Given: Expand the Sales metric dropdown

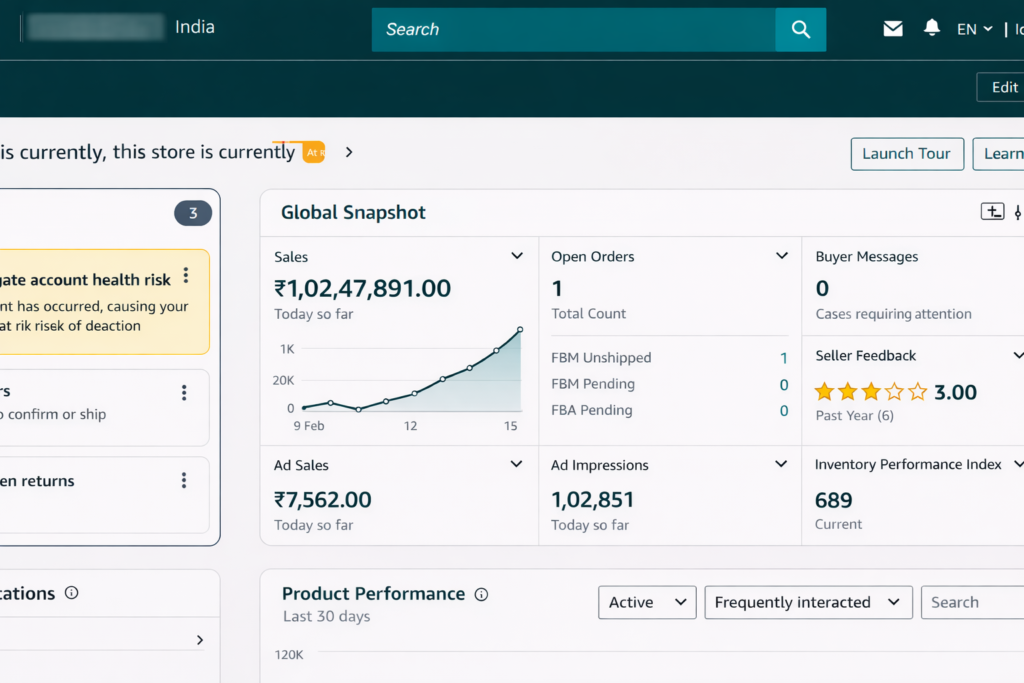Looking at the screenshot, I should tap(517, 256).
